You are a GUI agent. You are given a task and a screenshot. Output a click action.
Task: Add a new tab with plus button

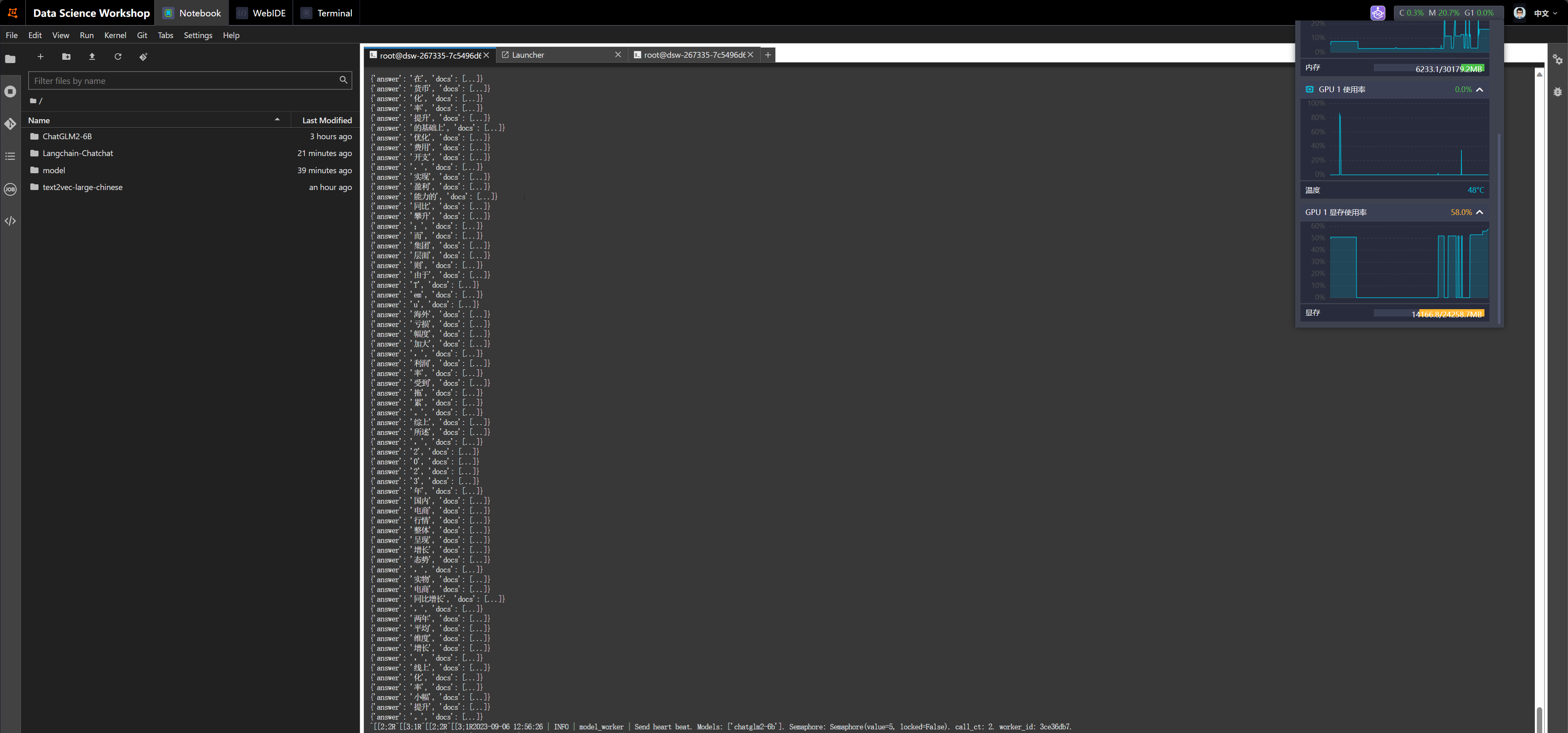pyautogui.click(x=768, y=55)
